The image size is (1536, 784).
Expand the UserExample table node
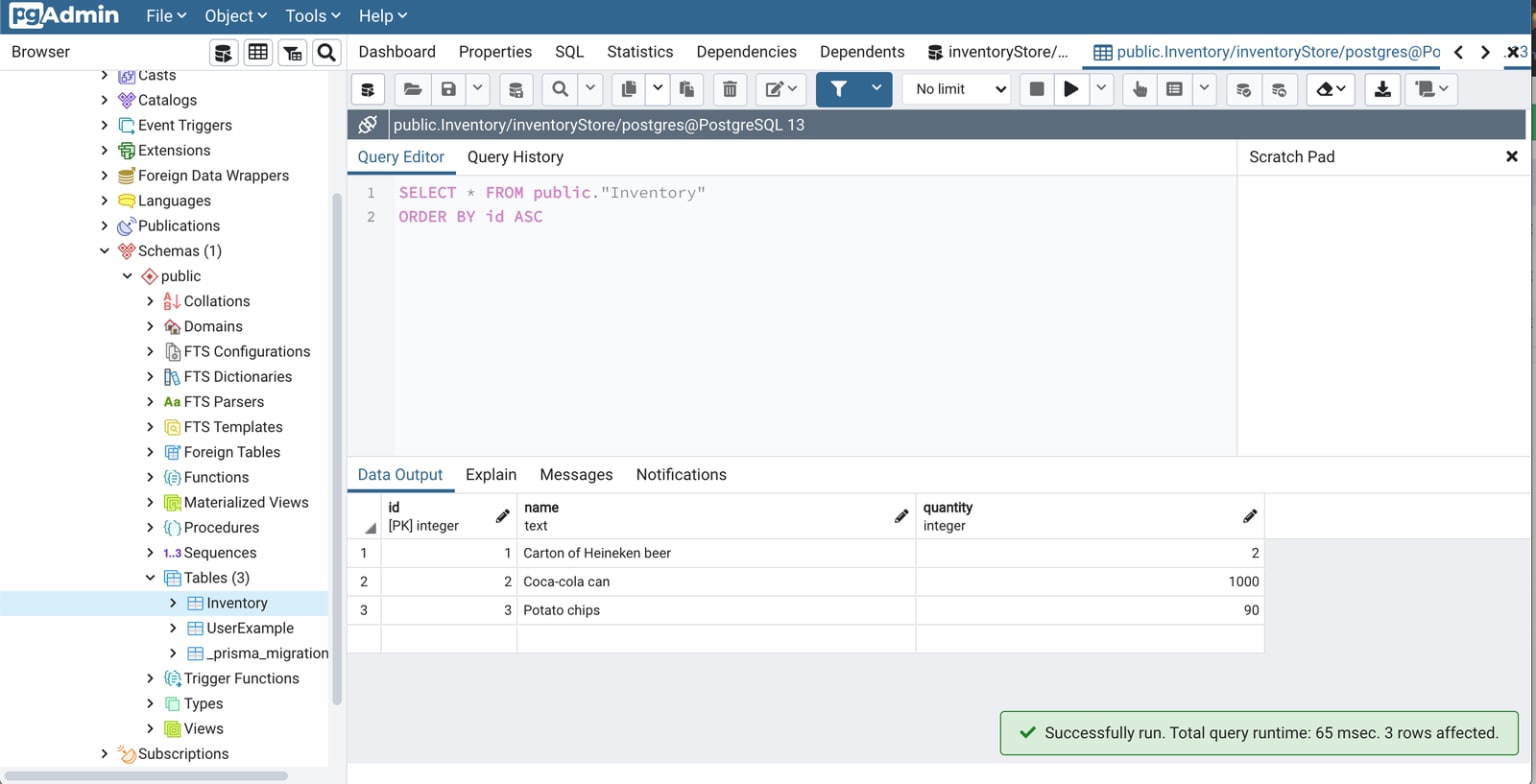pyautogui.click(x=173, y=628)
